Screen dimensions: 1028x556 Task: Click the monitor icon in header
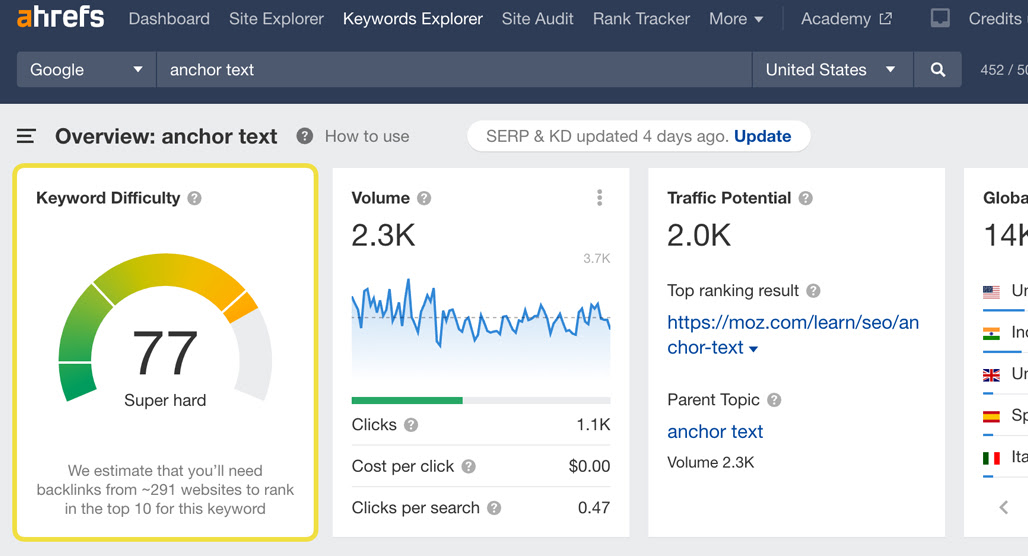coord(940,18)
